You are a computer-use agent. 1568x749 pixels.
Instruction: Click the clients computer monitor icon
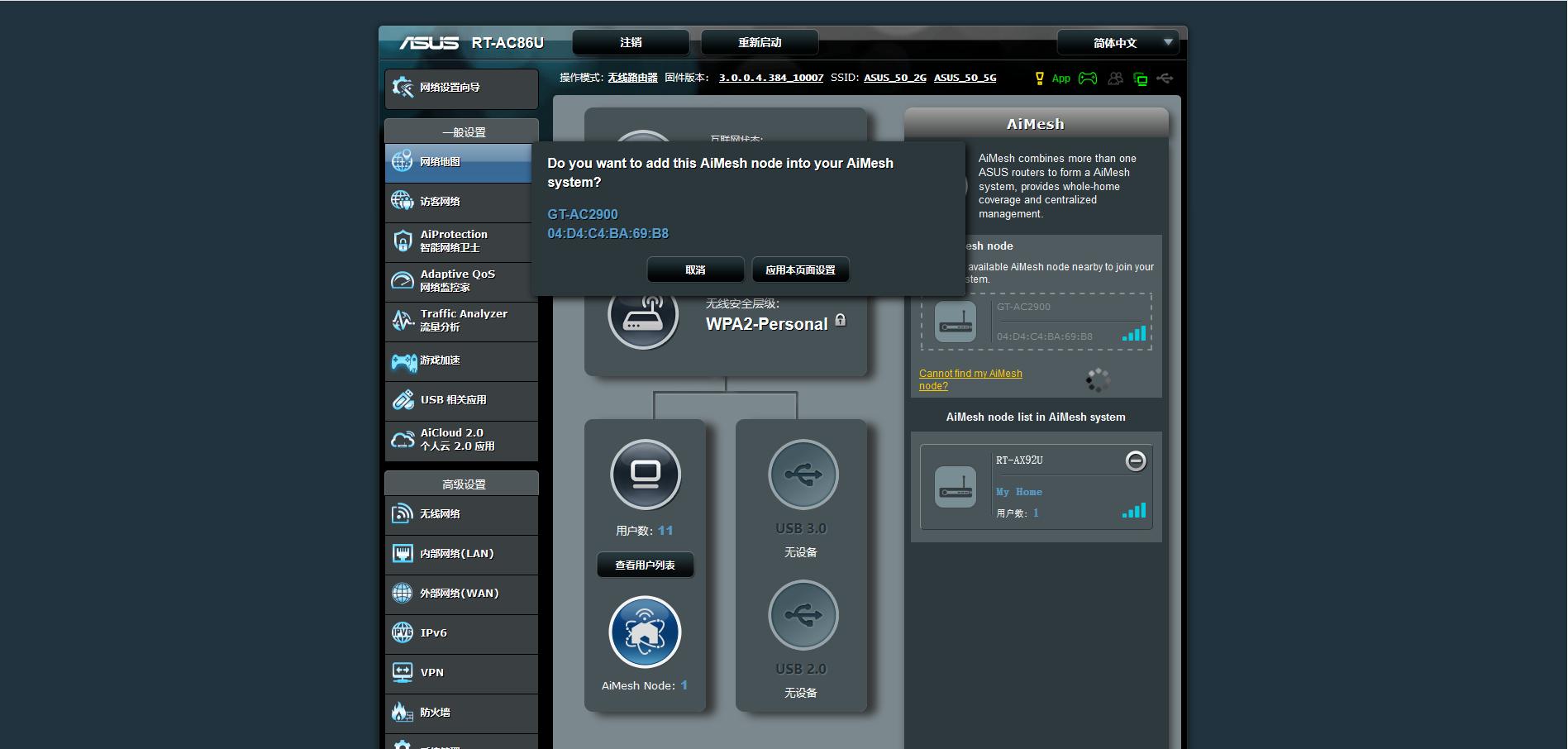[x=646, y=475]
